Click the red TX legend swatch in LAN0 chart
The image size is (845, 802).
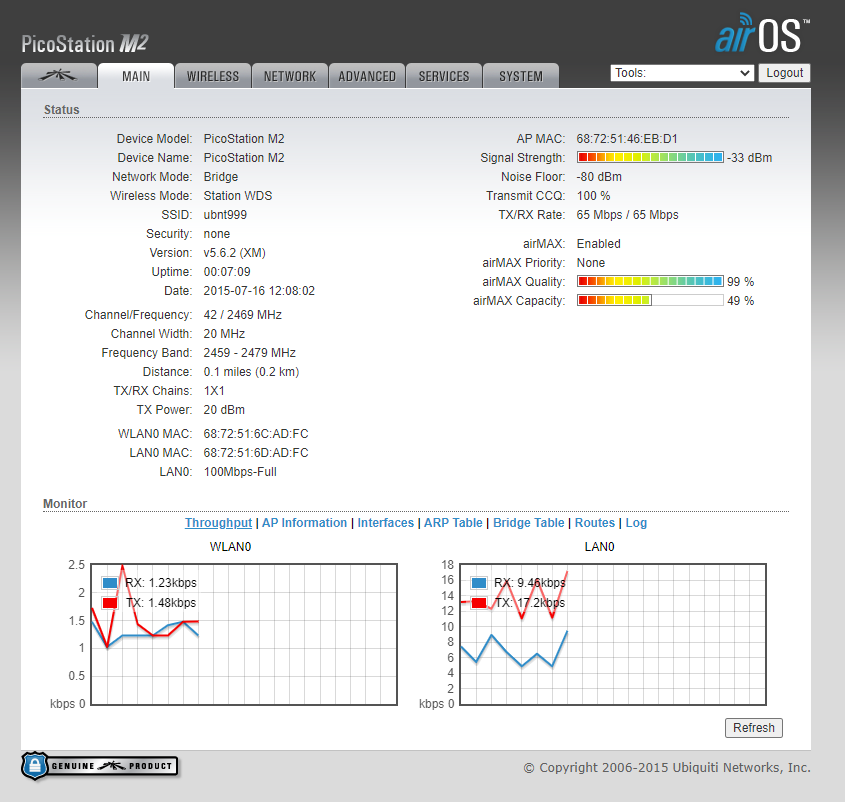[479, 603]
